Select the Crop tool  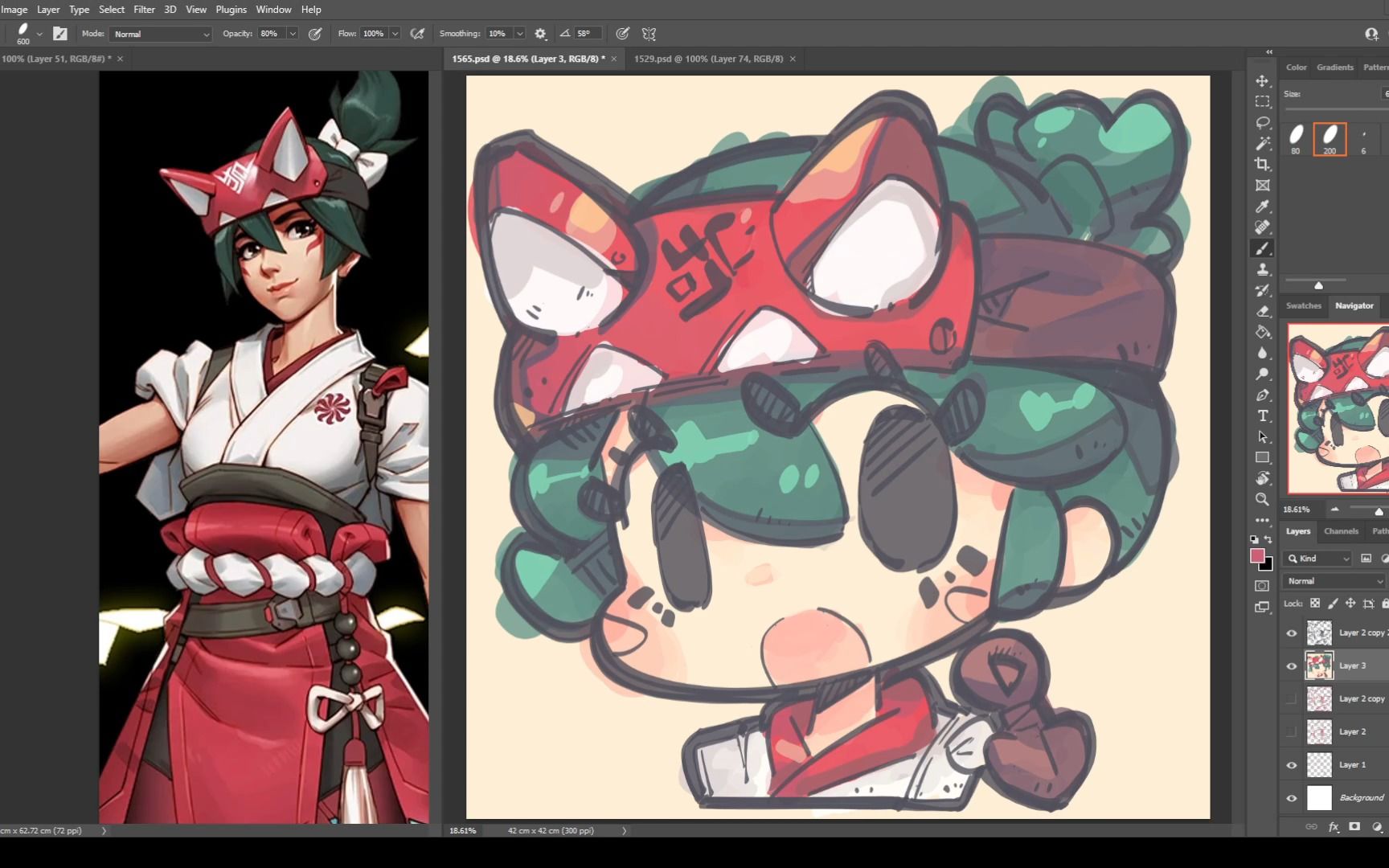[x=1263, y=165]
